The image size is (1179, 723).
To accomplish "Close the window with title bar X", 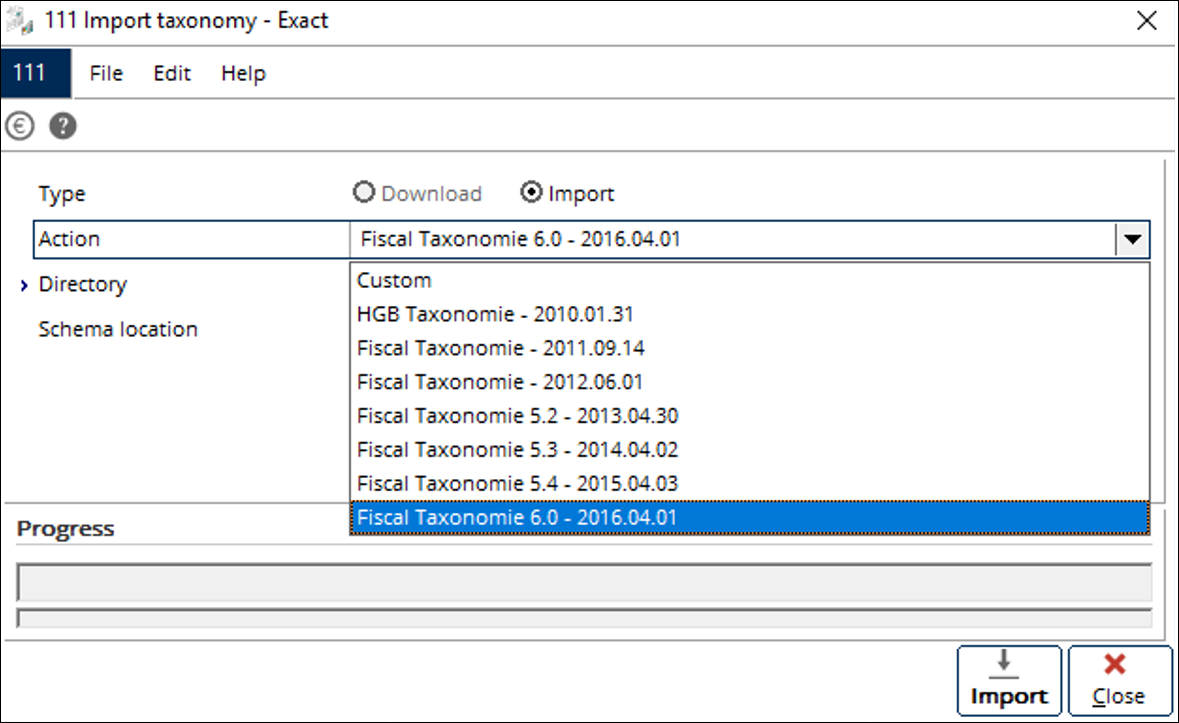I will click(x=1147, y=20).
